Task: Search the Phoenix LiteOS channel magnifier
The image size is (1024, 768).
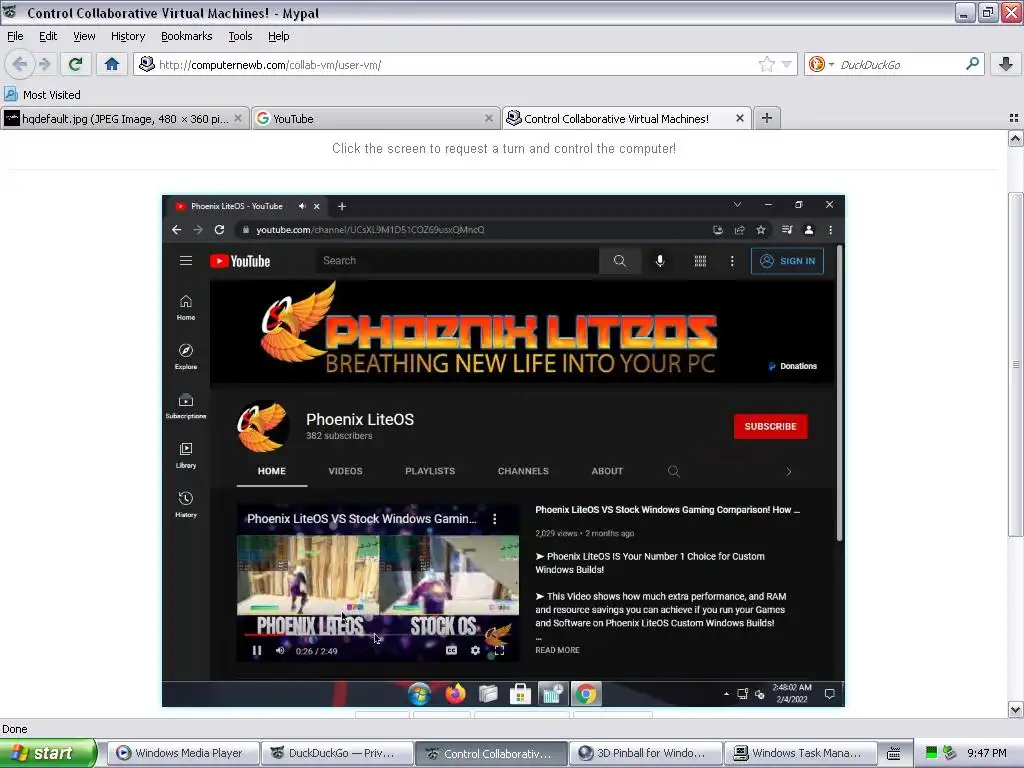Action: tap(674, 471)
